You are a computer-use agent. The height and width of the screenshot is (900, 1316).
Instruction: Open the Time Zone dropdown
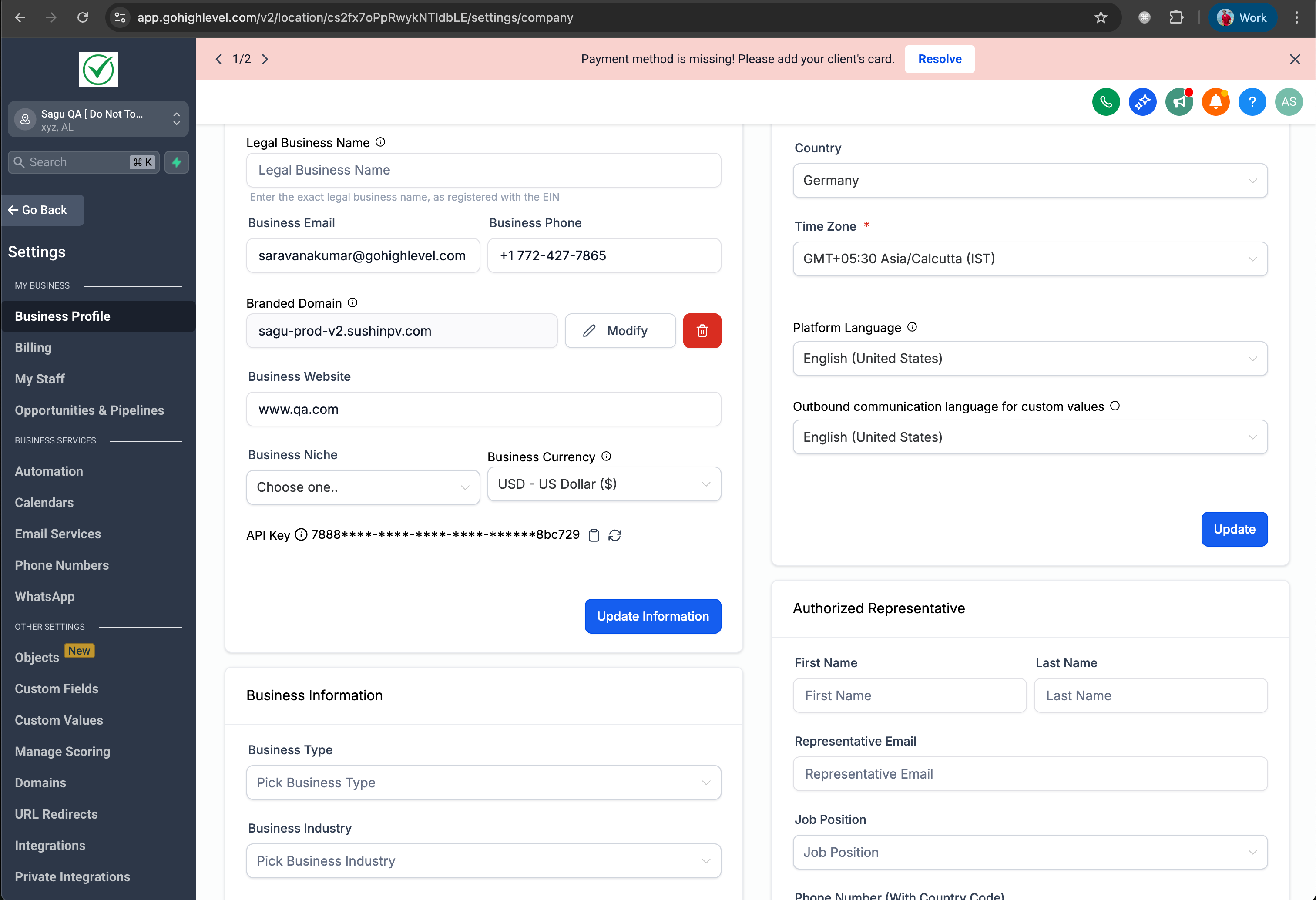[x=1030, y=258]
